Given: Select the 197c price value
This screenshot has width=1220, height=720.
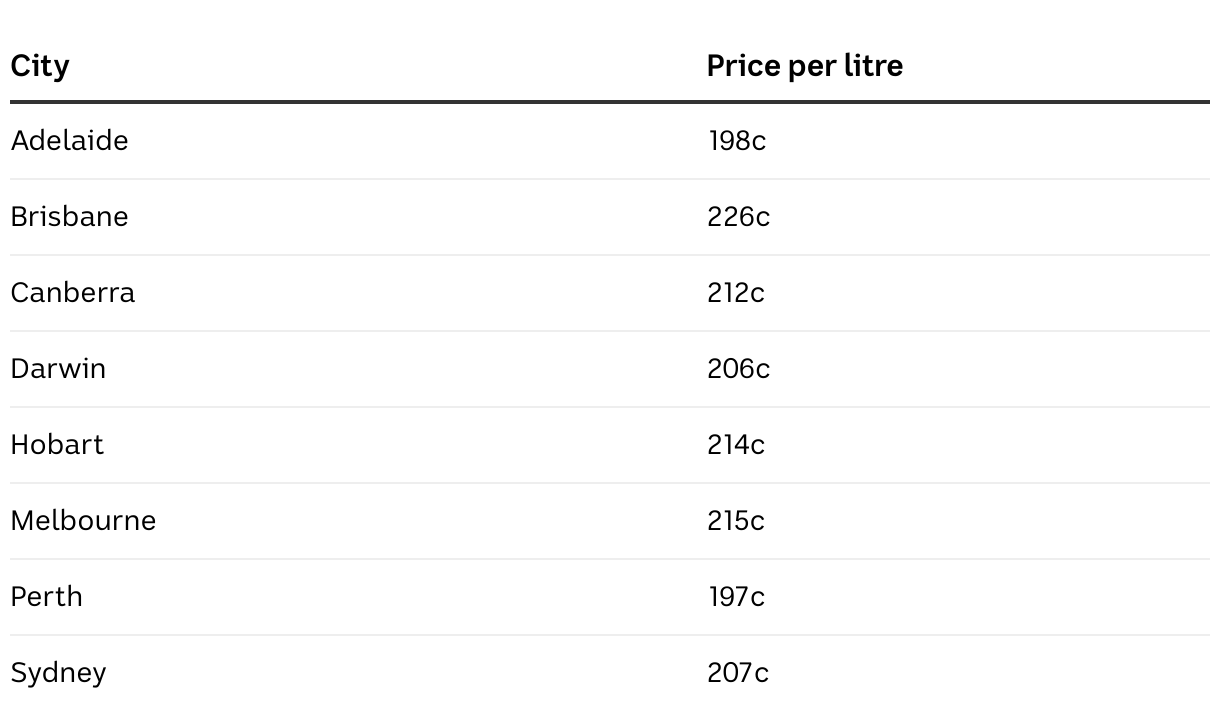Looking at the screenshot, I should tap(737, 597).
